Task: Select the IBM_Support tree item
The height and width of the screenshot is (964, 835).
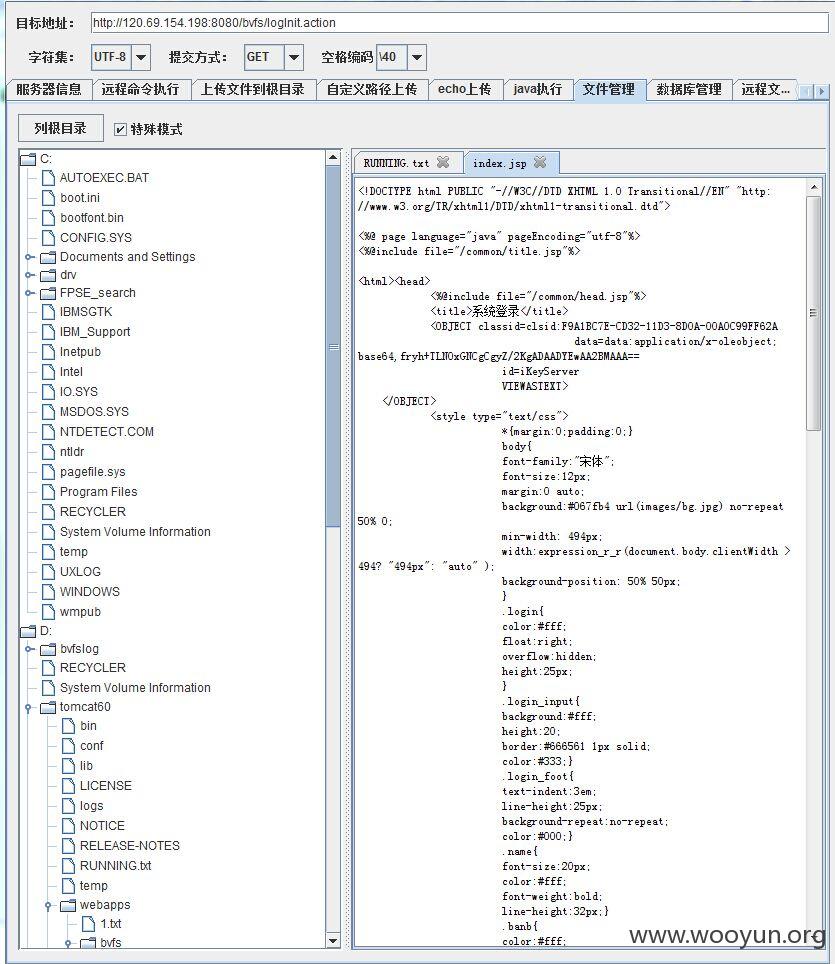Action: point(95,332)
